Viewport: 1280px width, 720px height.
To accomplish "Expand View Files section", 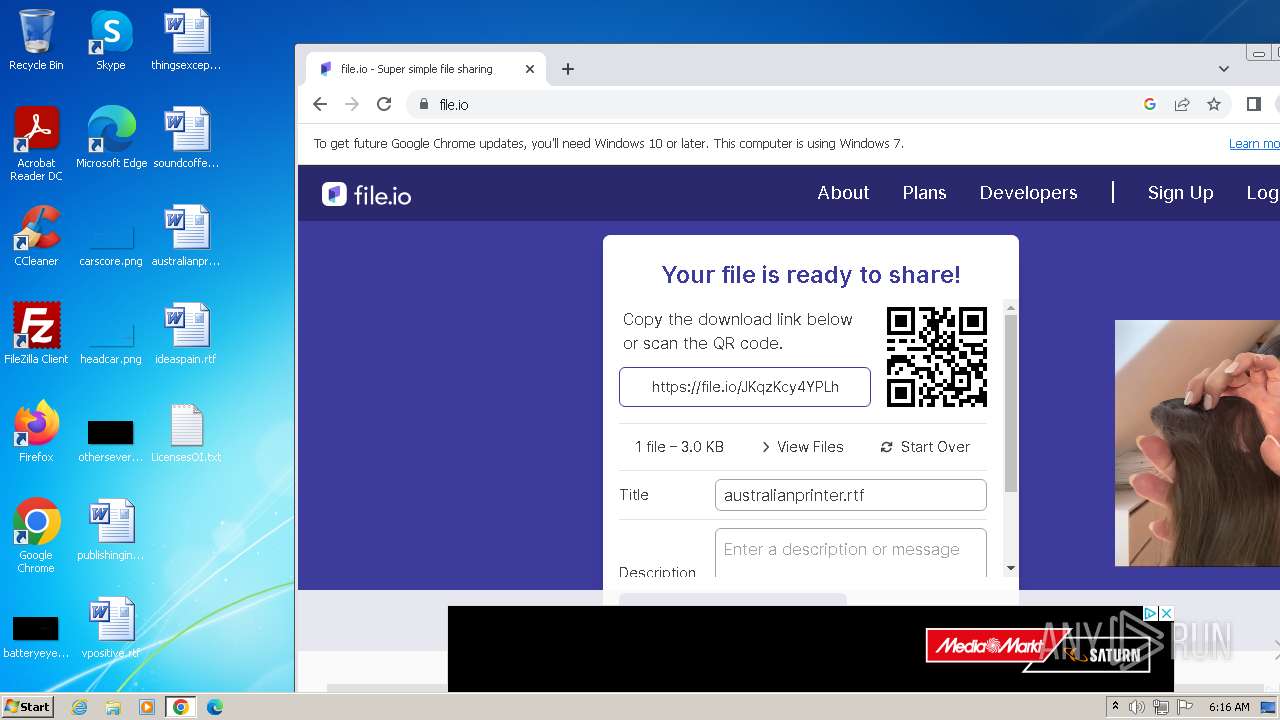I will (802, 447).
